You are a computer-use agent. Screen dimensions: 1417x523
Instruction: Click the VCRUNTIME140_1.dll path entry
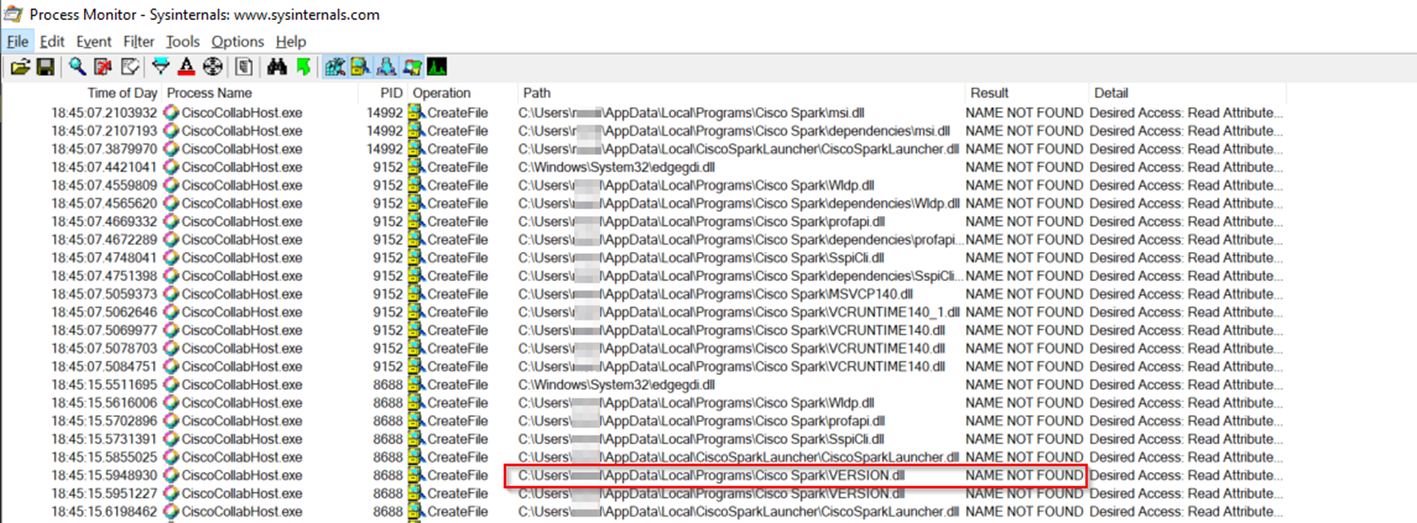(x=738, y=312)
